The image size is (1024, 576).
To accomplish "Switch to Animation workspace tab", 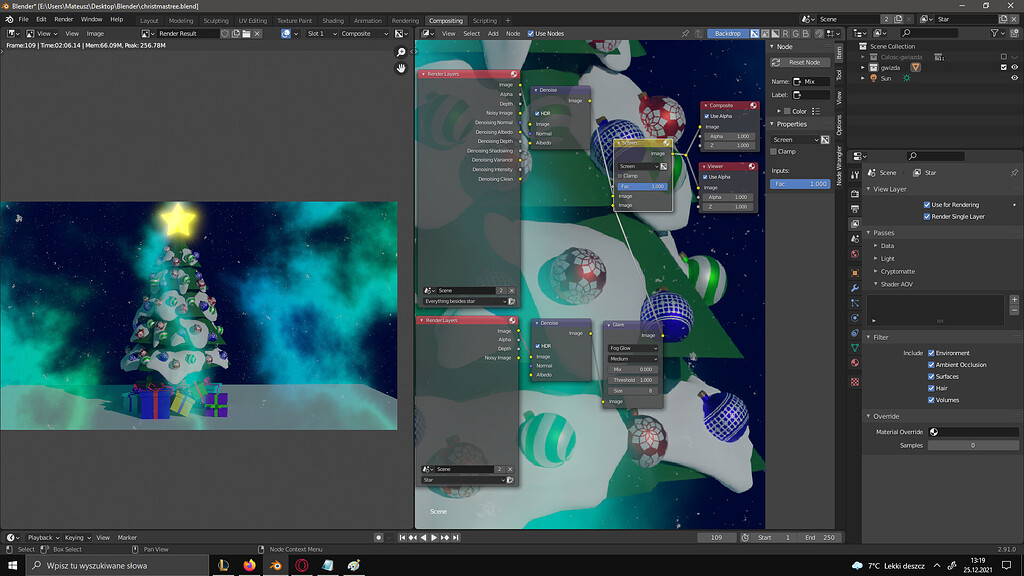I will tap(368, 20).
